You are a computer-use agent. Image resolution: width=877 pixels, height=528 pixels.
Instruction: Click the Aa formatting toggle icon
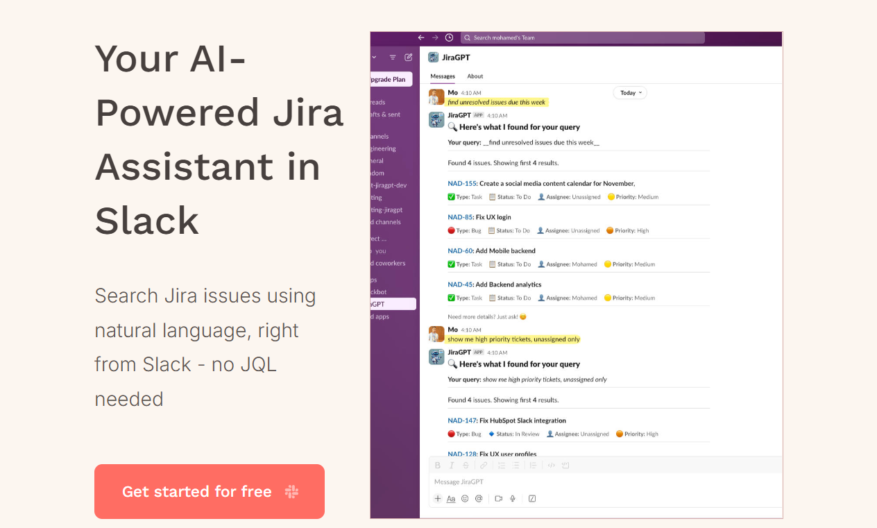(x=451, y=499)
